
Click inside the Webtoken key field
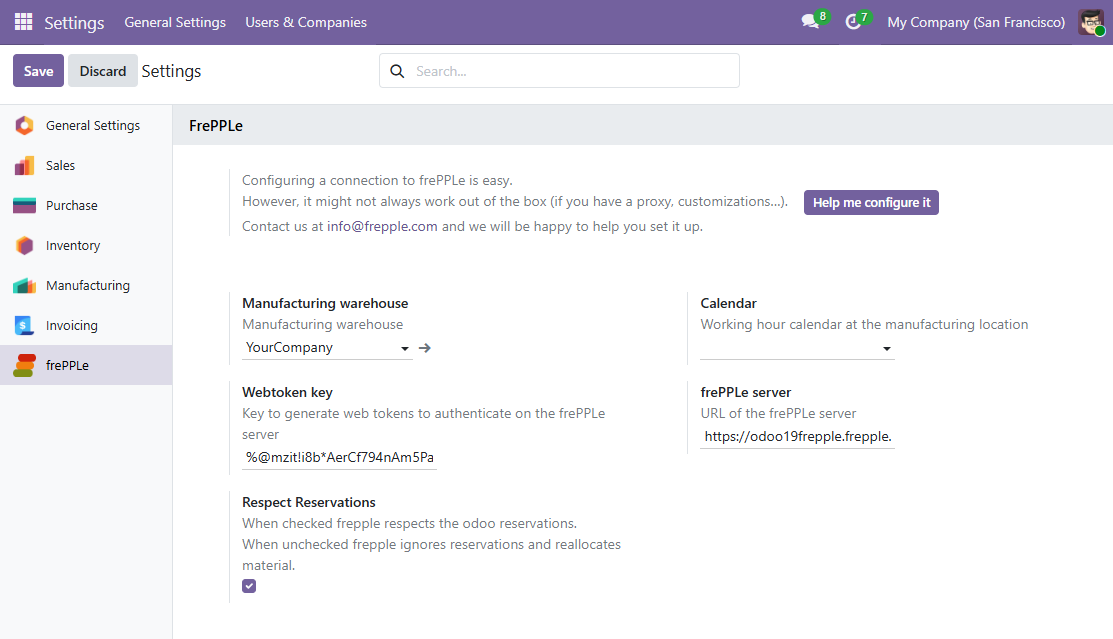(338, 456)
